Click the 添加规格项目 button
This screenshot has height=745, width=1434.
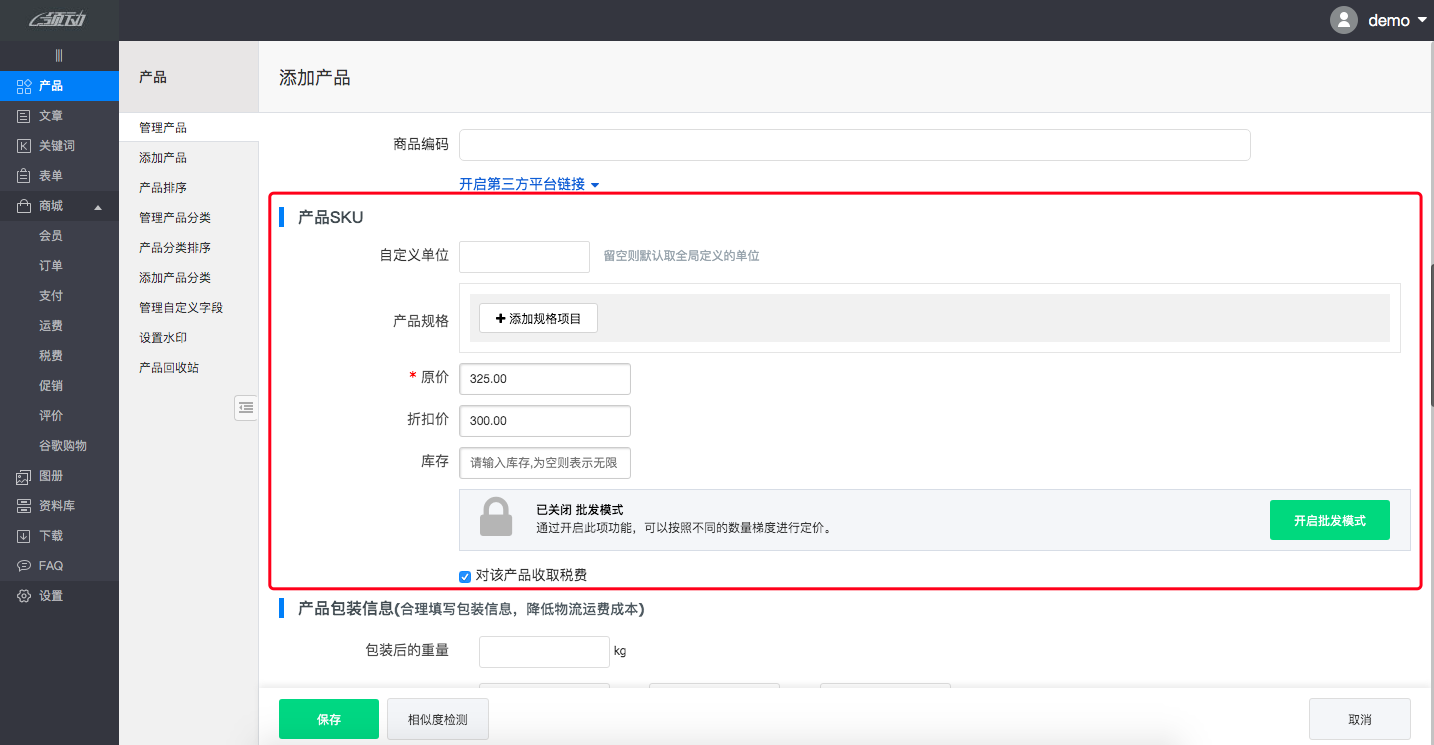(538, 318)
